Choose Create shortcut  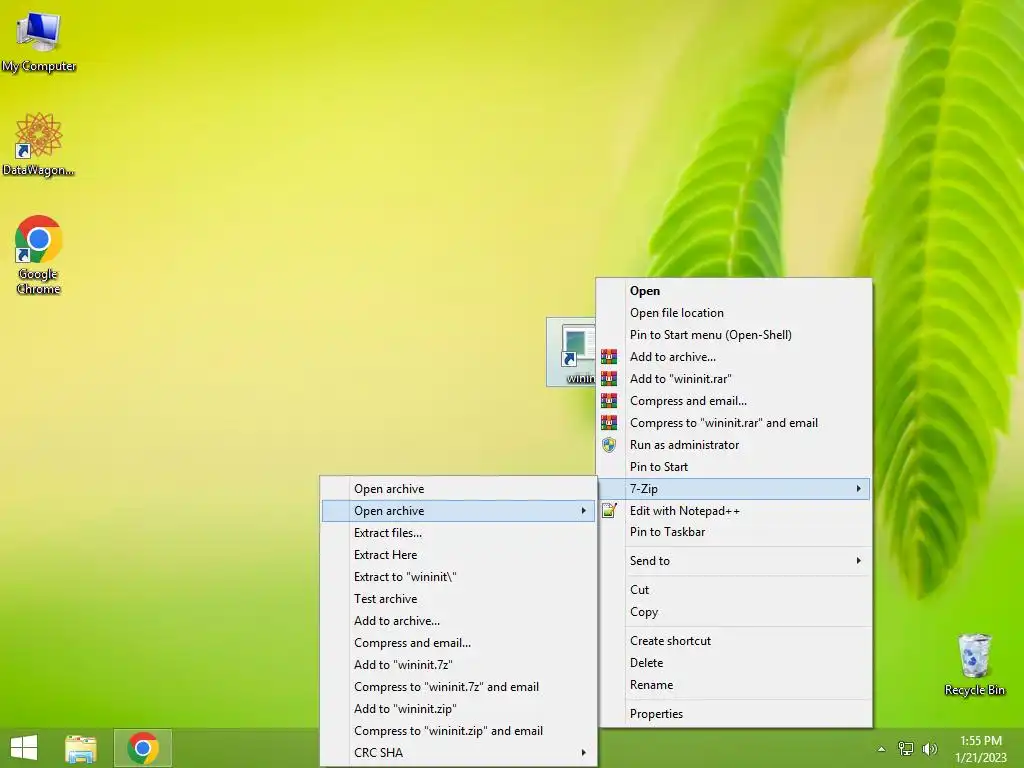pyautogui.click(x=735, y=641)
